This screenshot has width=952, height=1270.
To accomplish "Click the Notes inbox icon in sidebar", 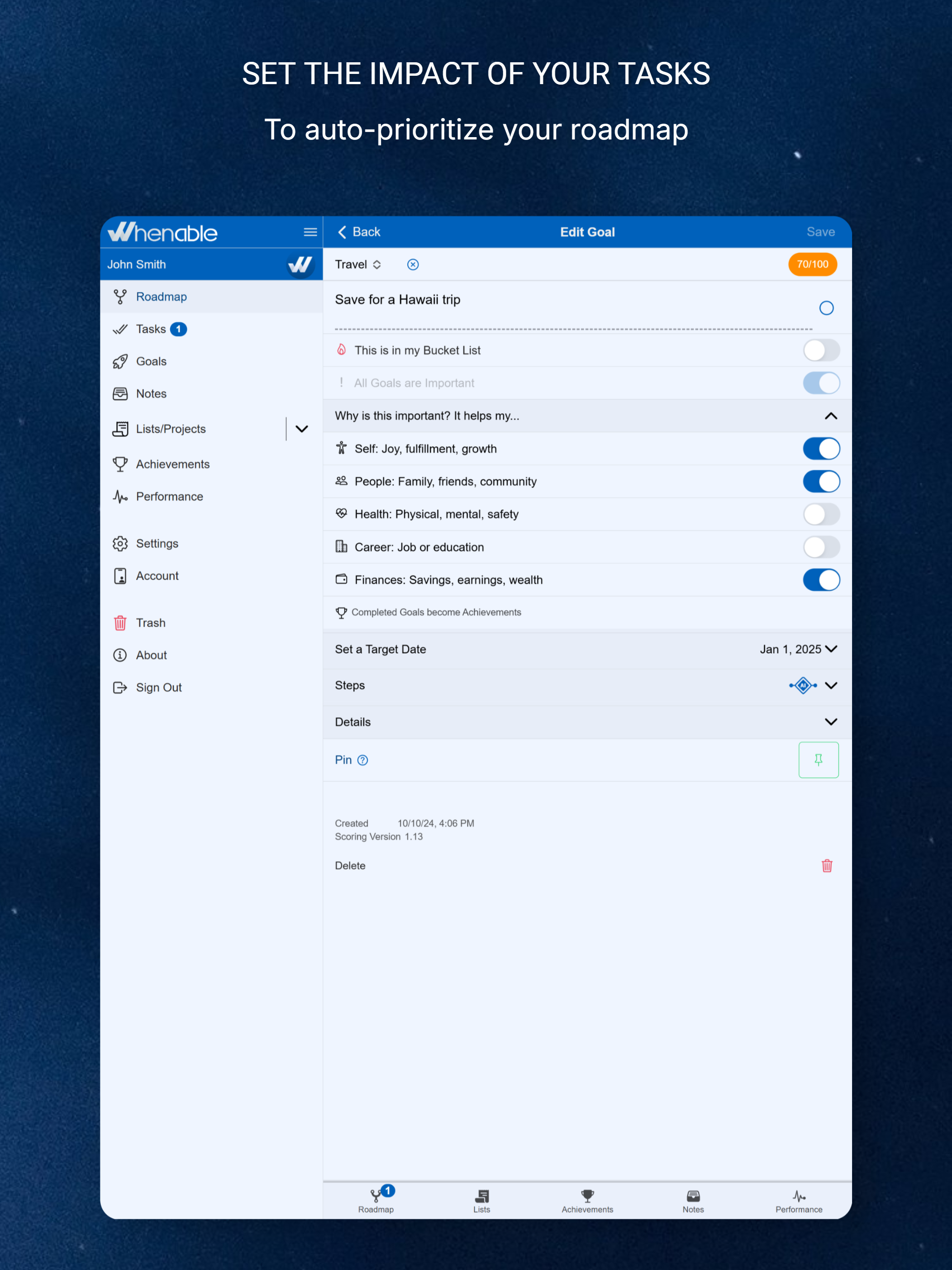I will pyautogui.click(x=120, y=394).
